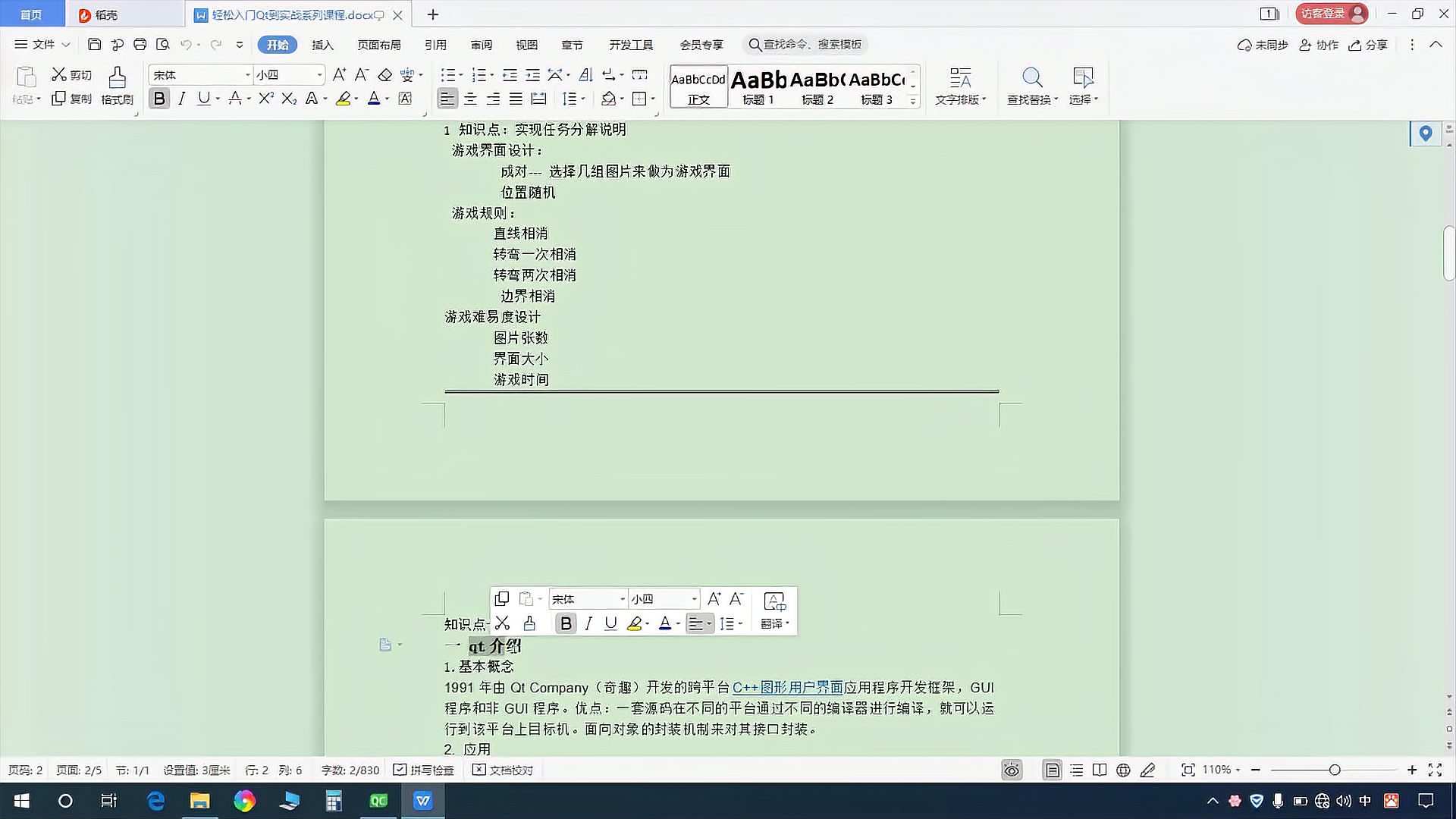Apply distributed alignment

pyautogui.click(x=538, y=99)
